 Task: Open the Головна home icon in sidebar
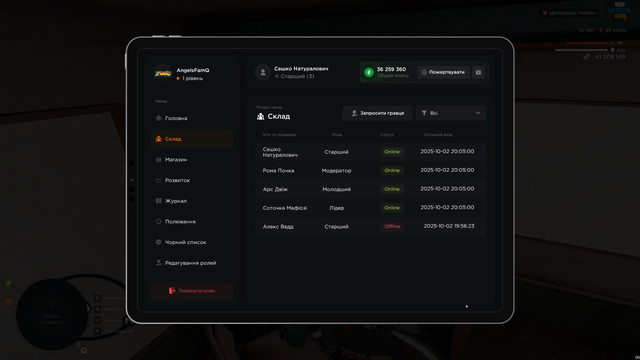click(158, 118)
